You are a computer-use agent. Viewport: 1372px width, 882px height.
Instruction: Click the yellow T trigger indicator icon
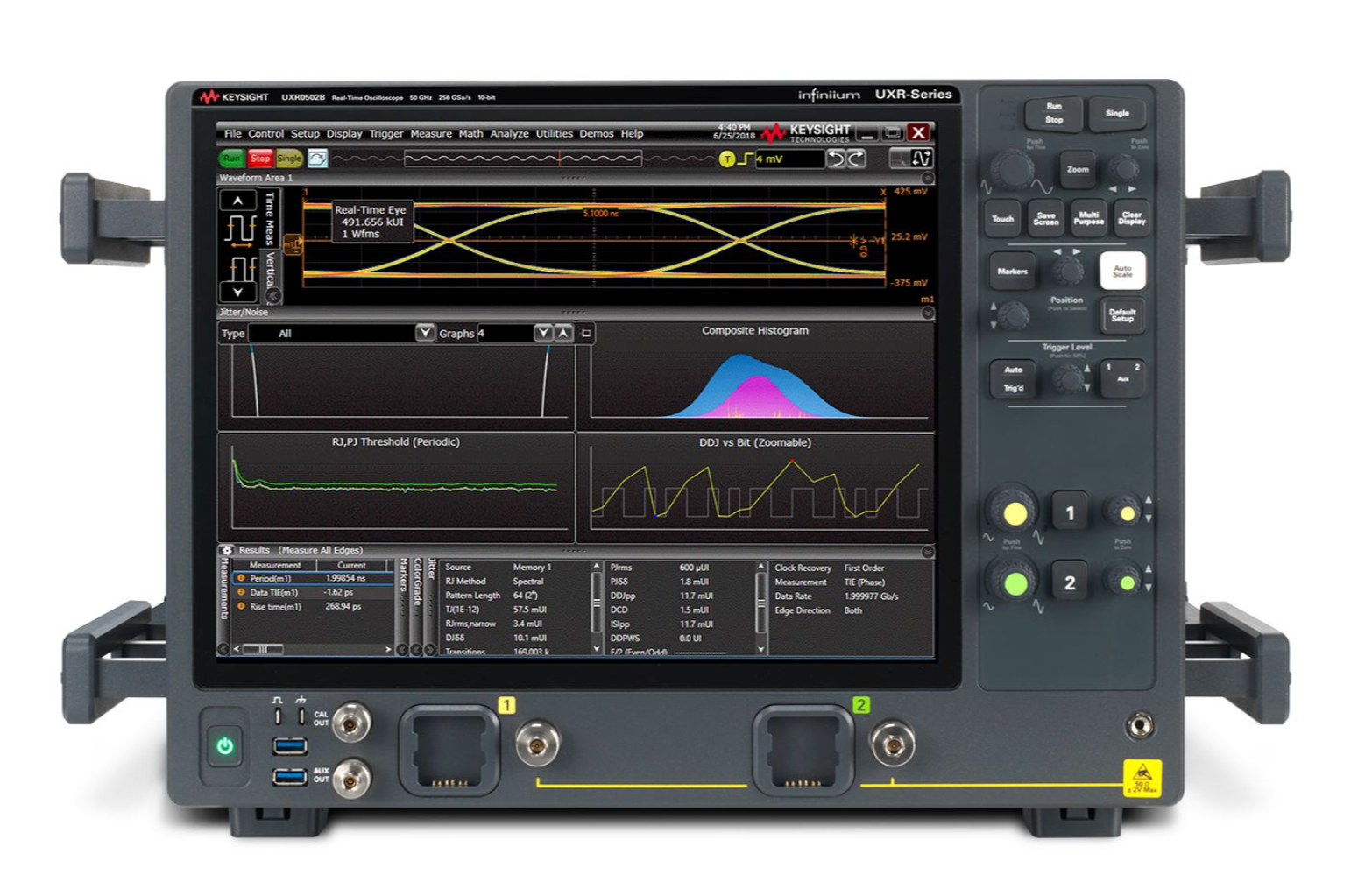click(x=726, y=159)
